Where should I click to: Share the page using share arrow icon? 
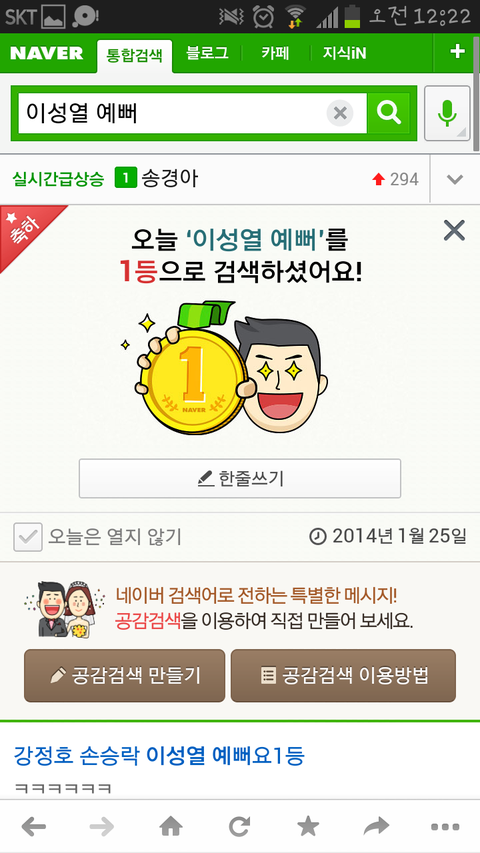(377, 827)
